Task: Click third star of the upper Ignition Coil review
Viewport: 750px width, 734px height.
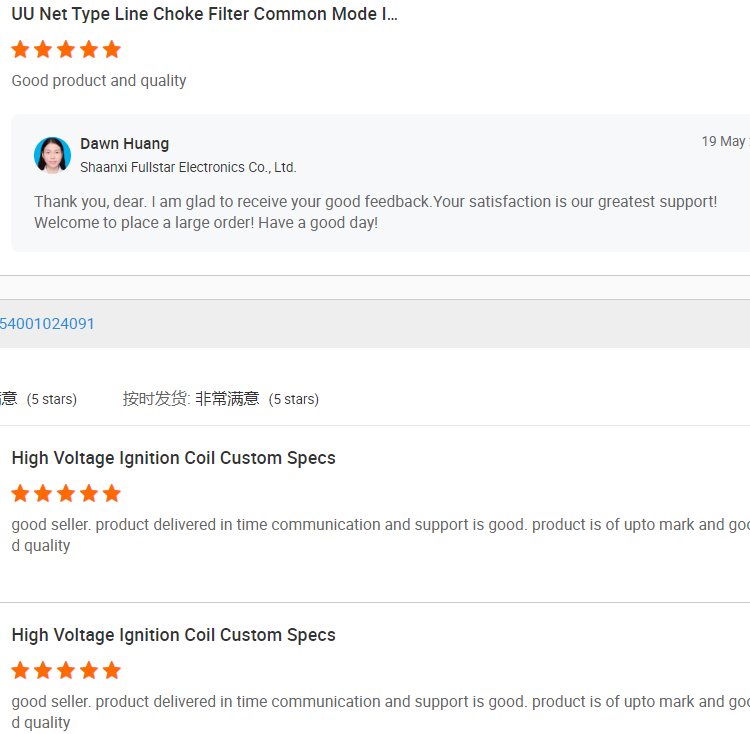Action: [x=66, y=493]
